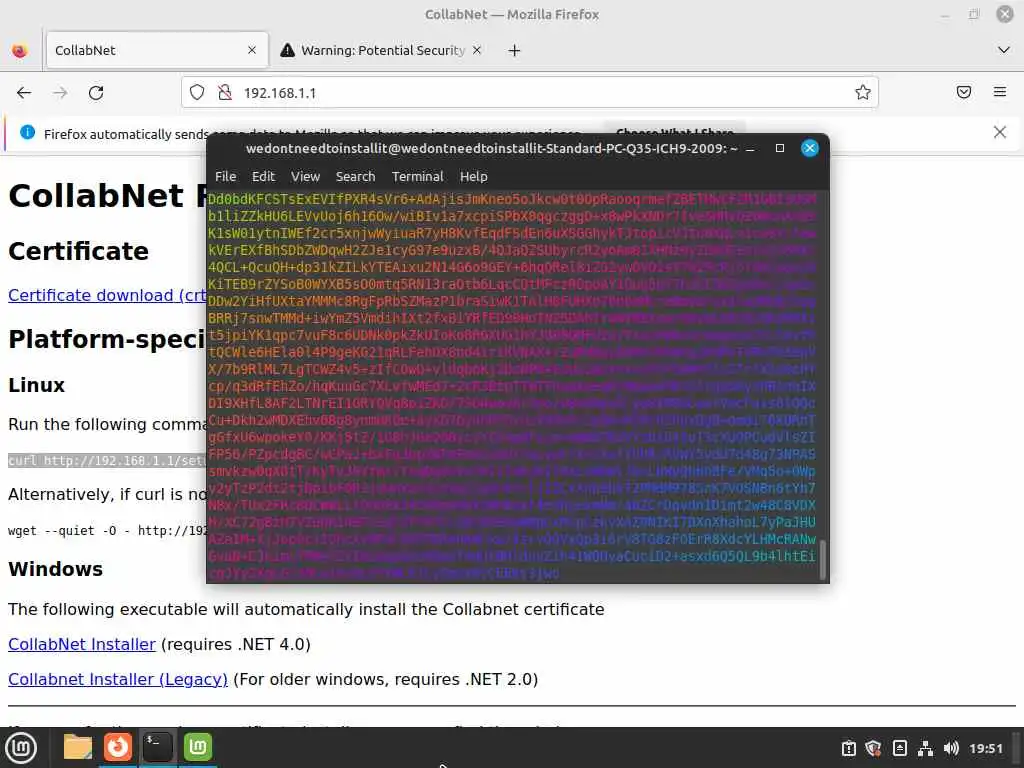Open the Certificate download link
This screenshot has height=768, width=1024.
(108, 295)
